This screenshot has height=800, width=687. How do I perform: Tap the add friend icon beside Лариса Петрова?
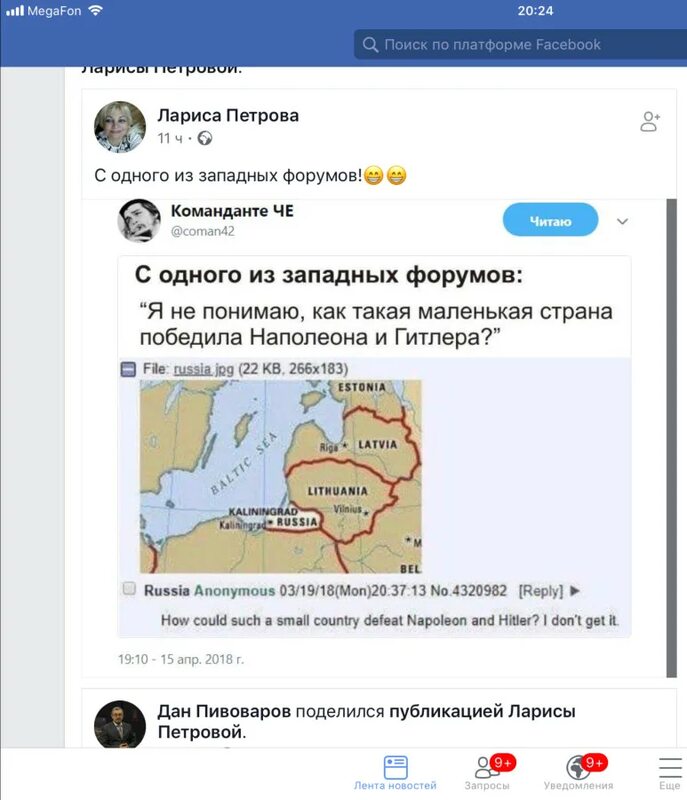650,122
